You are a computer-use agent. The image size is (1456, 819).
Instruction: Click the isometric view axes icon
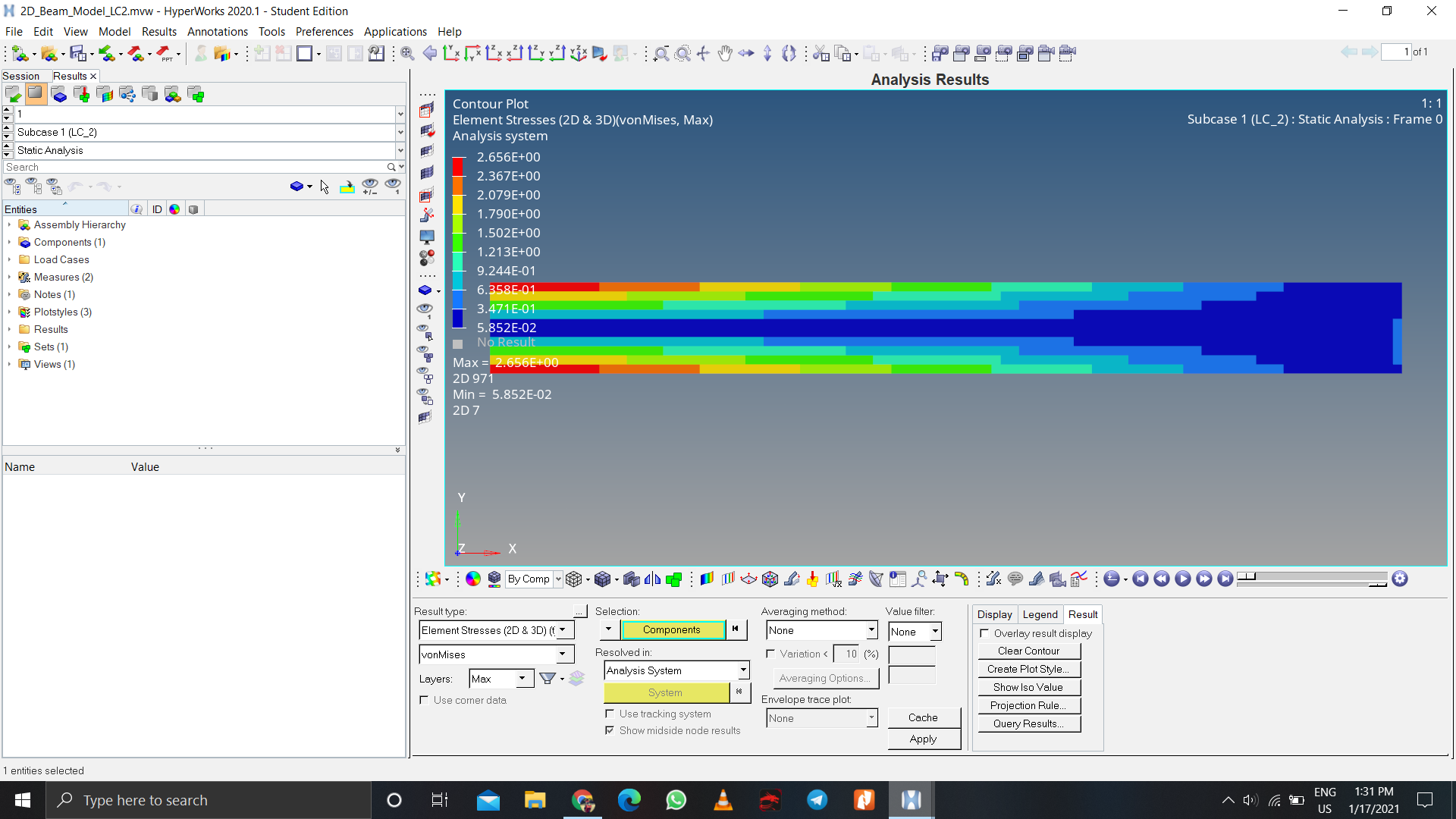579,53
